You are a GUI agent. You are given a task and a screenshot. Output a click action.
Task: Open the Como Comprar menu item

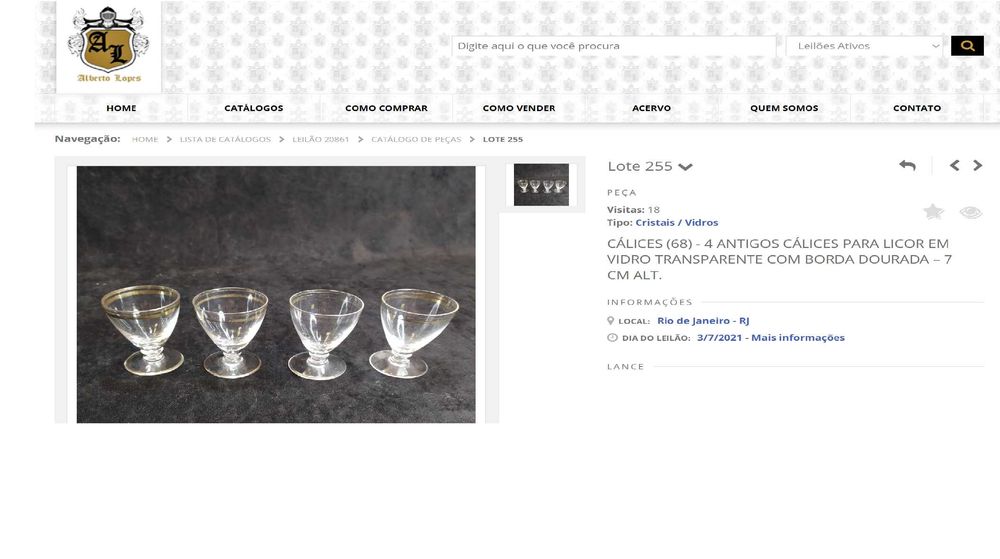pyautogui.click(x=386, y=108)
